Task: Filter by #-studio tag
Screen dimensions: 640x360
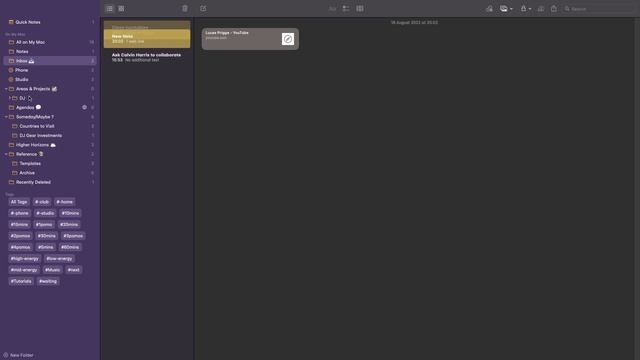Action: tap(45, 213)
